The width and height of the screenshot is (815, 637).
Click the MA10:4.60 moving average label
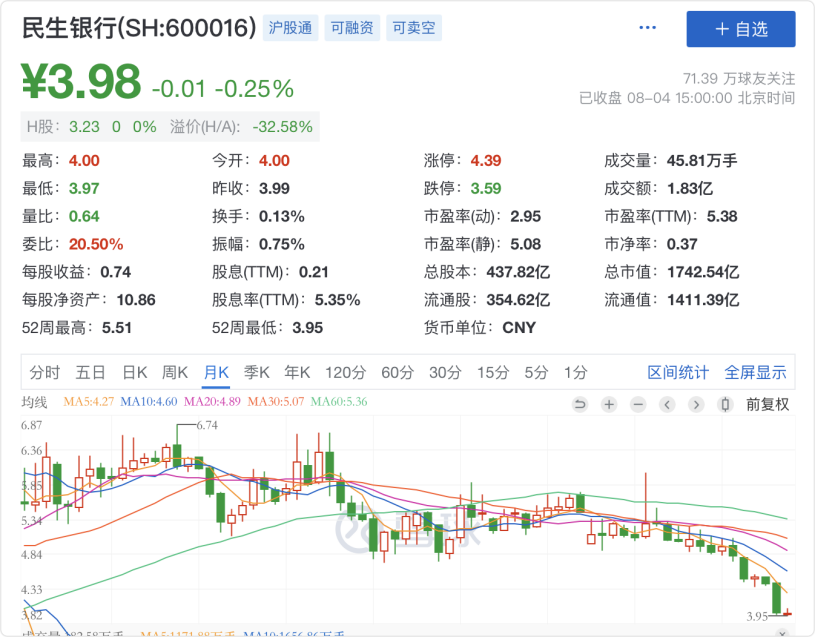[149, 402]
